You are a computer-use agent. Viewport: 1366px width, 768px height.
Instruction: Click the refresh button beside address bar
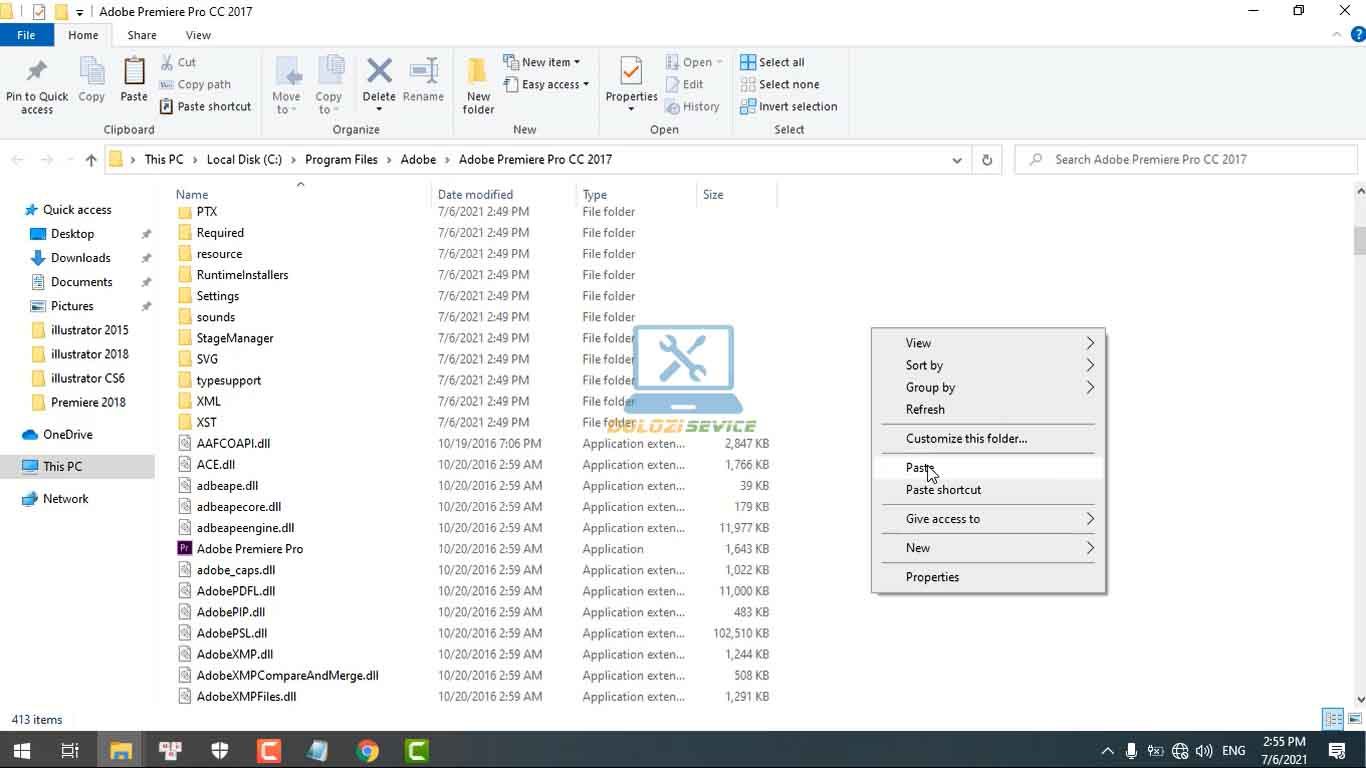(x=987, y=160)
